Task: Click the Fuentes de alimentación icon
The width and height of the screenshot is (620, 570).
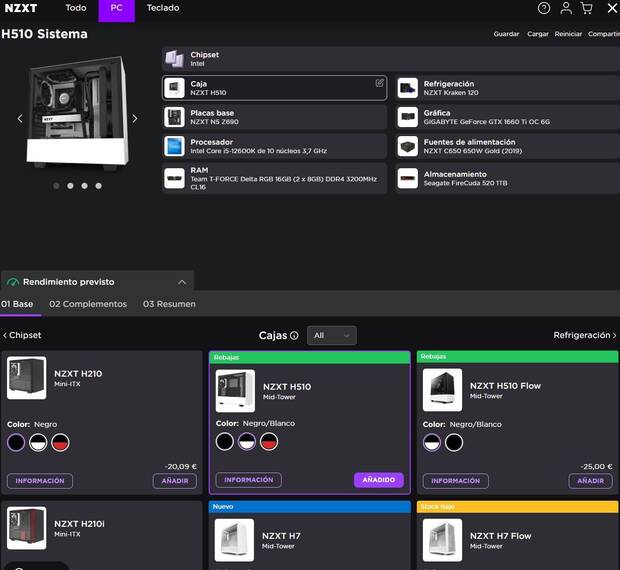Action: tap(408, 146)
